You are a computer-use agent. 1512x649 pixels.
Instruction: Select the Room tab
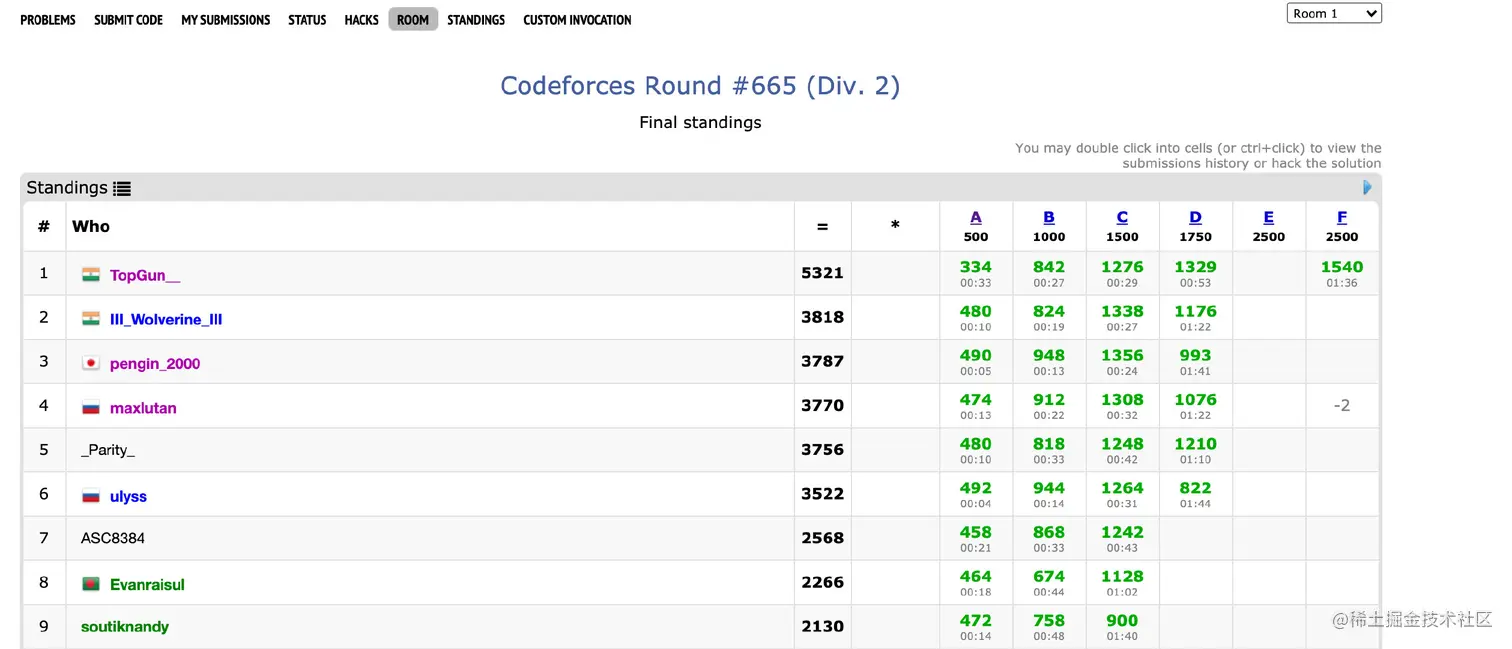[x=413, y=19]
